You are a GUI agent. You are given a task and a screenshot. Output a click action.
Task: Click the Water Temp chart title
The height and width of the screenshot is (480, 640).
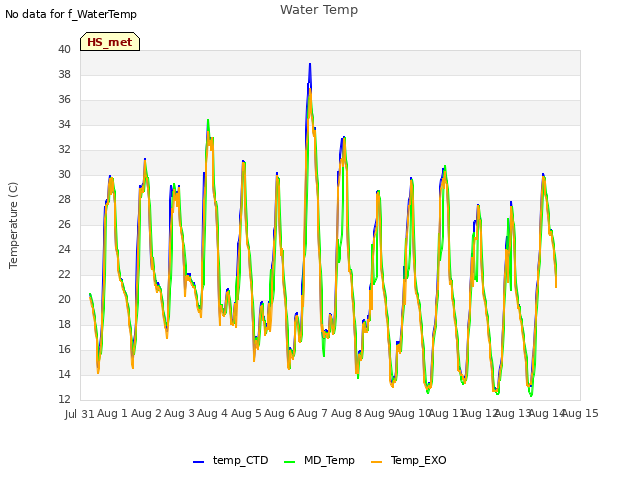pos(319,10)
